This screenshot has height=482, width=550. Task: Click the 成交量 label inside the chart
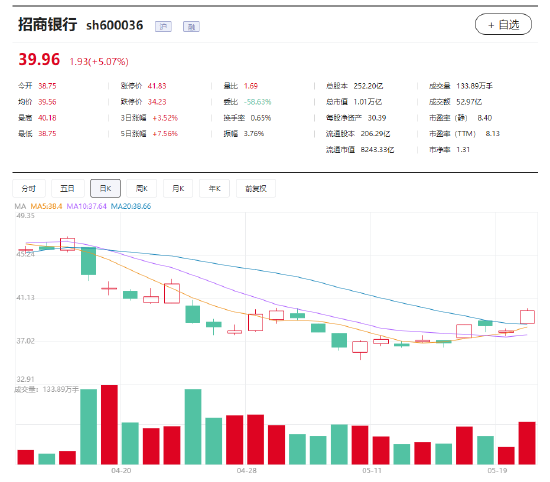(46, 389)
